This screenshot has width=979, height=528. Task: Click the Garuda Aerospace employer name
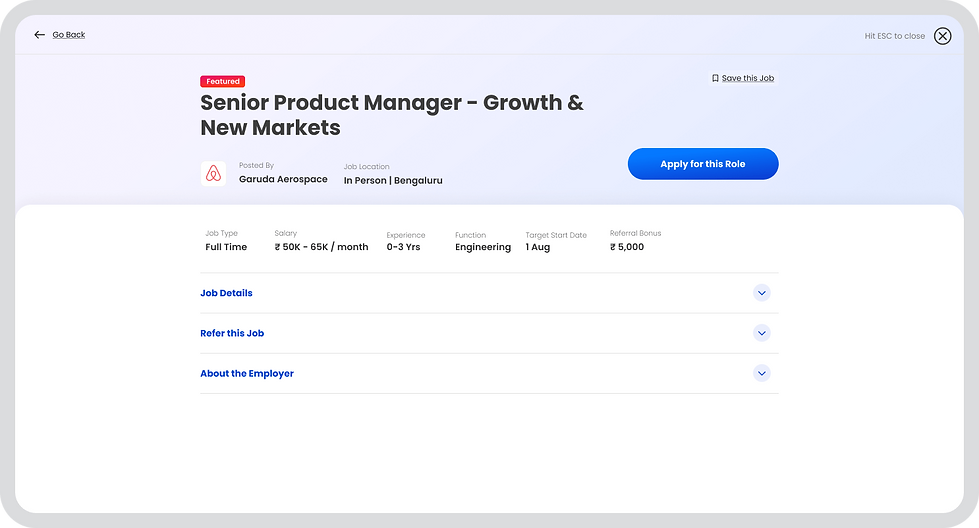coord(283,180)
